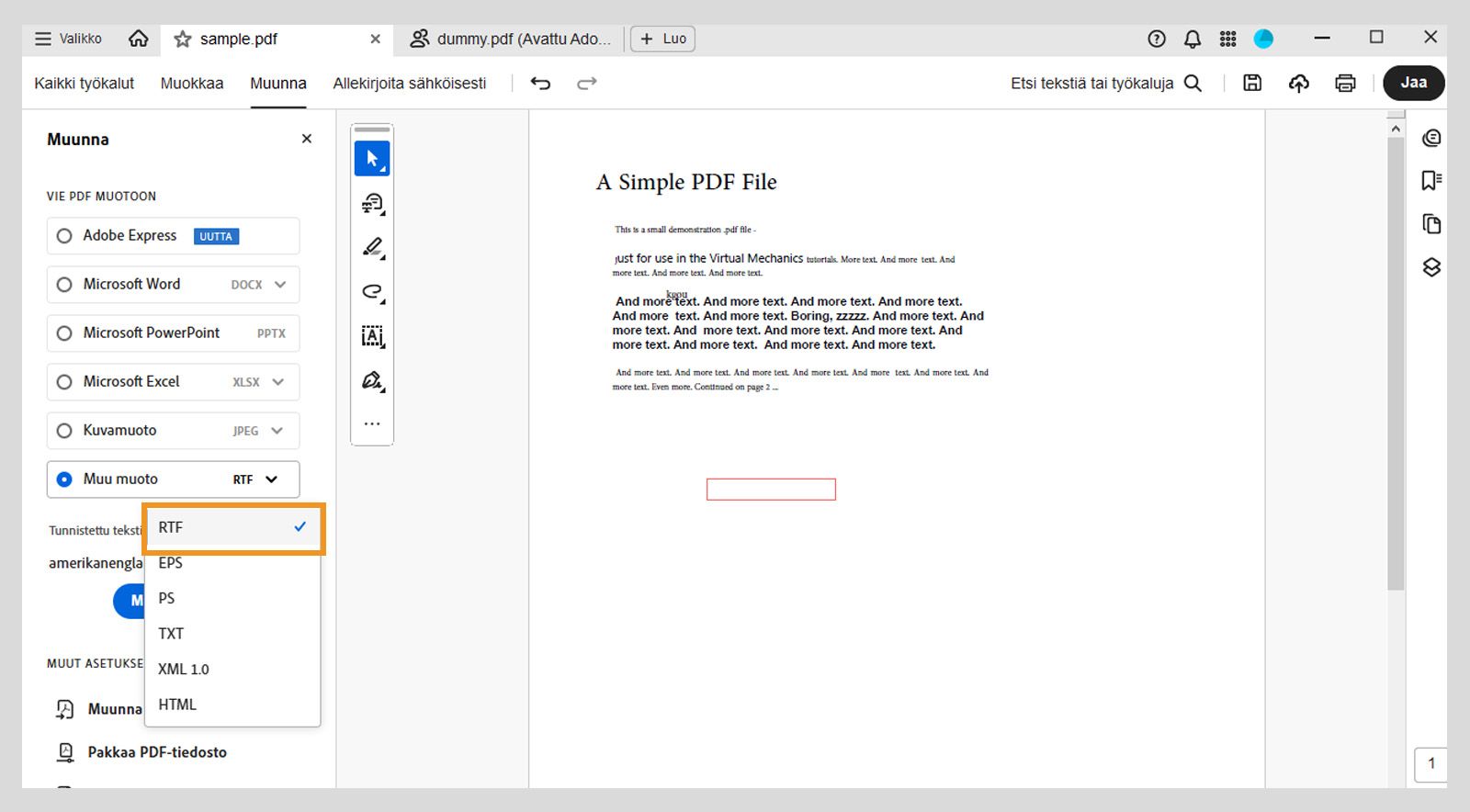Open the layers panel icon
This screenshot has width=1470, height=812.
pos(1431,267)
